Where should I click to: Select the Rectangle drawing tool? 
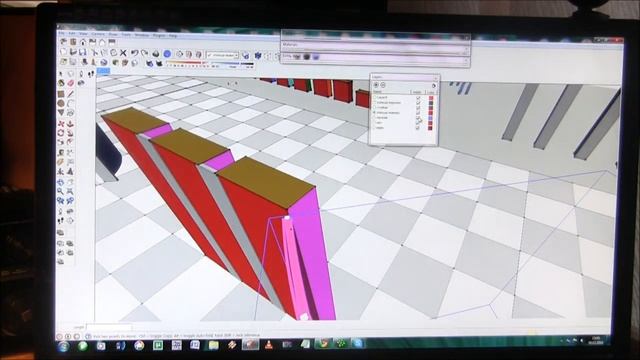(x=61, y=94)
